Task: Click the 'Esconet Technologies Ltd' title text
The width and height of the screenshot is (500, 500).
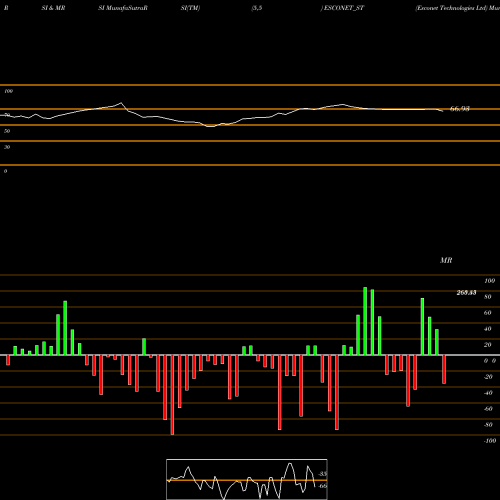Action: [451, 8]
